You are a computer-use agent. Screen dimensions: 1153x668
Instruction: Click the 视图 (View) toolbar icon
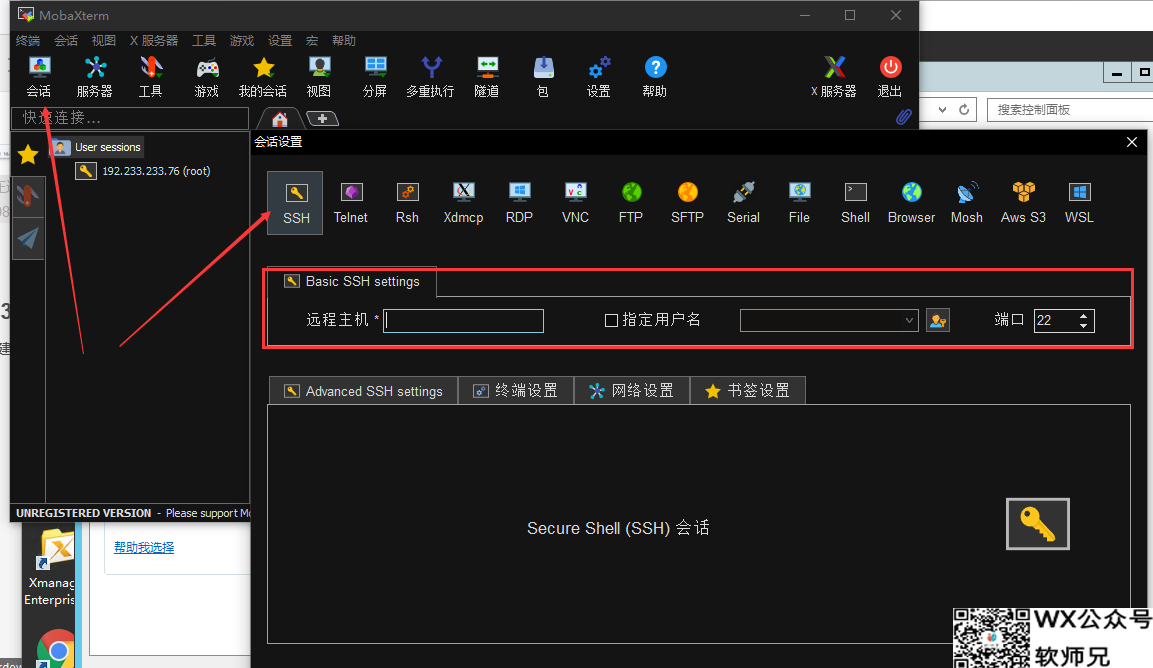coord(318,77)
